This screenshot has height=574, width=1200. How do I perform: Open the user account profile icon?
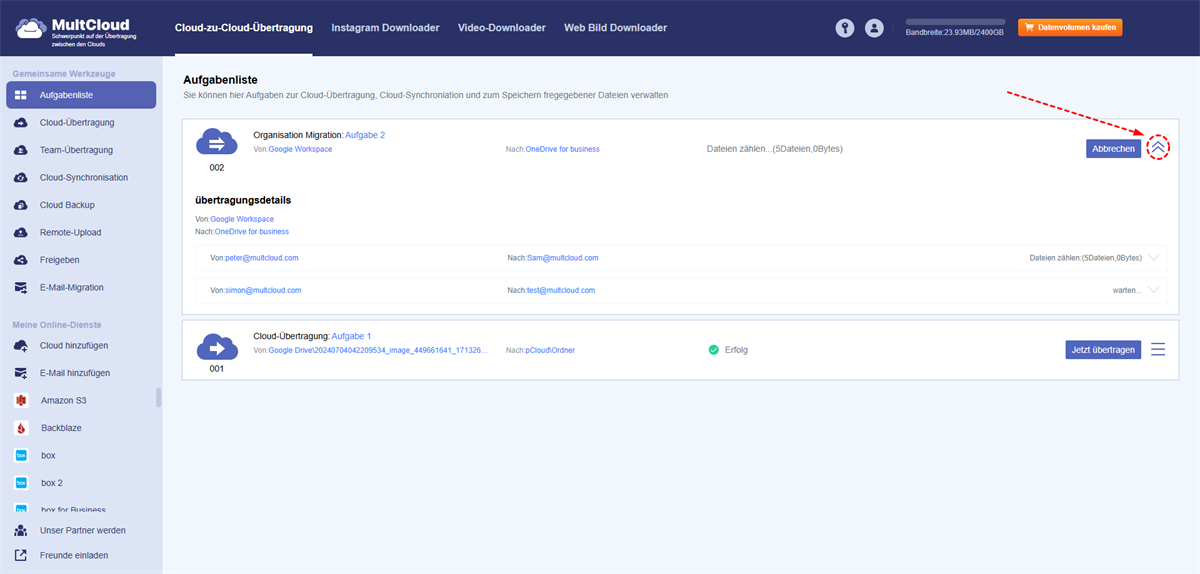pos(874,28)
